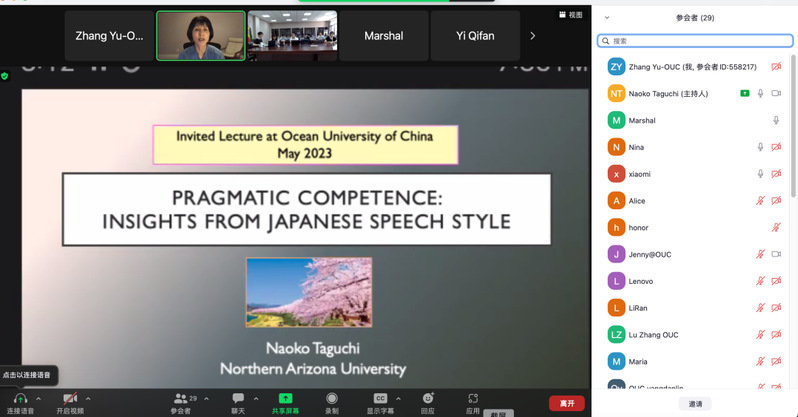Open the View menu at top
This screenshot has height=417, width=798.
pos(571,15)
